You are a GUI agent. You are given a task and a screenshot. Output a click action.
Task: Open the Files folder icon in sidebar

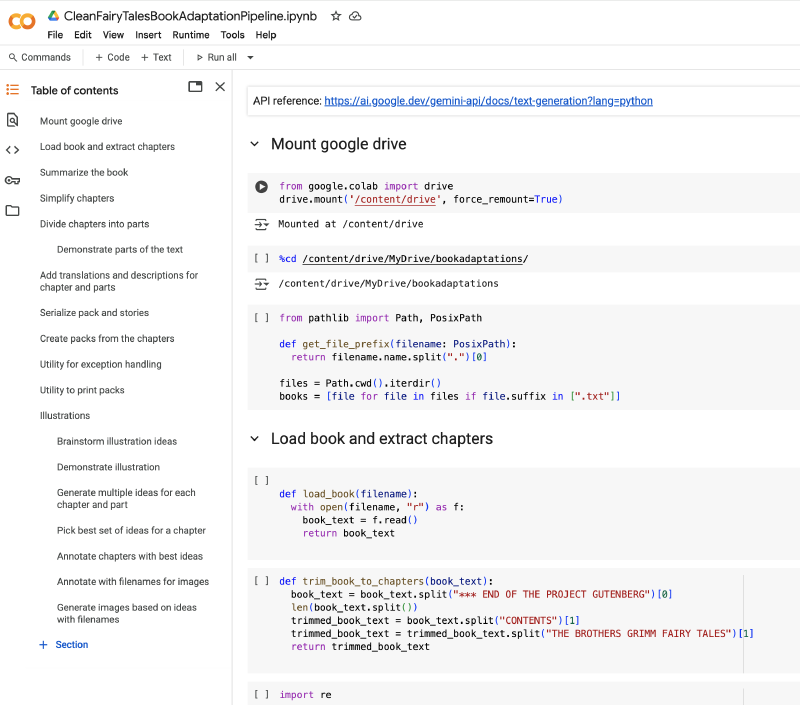coord(13,211)
